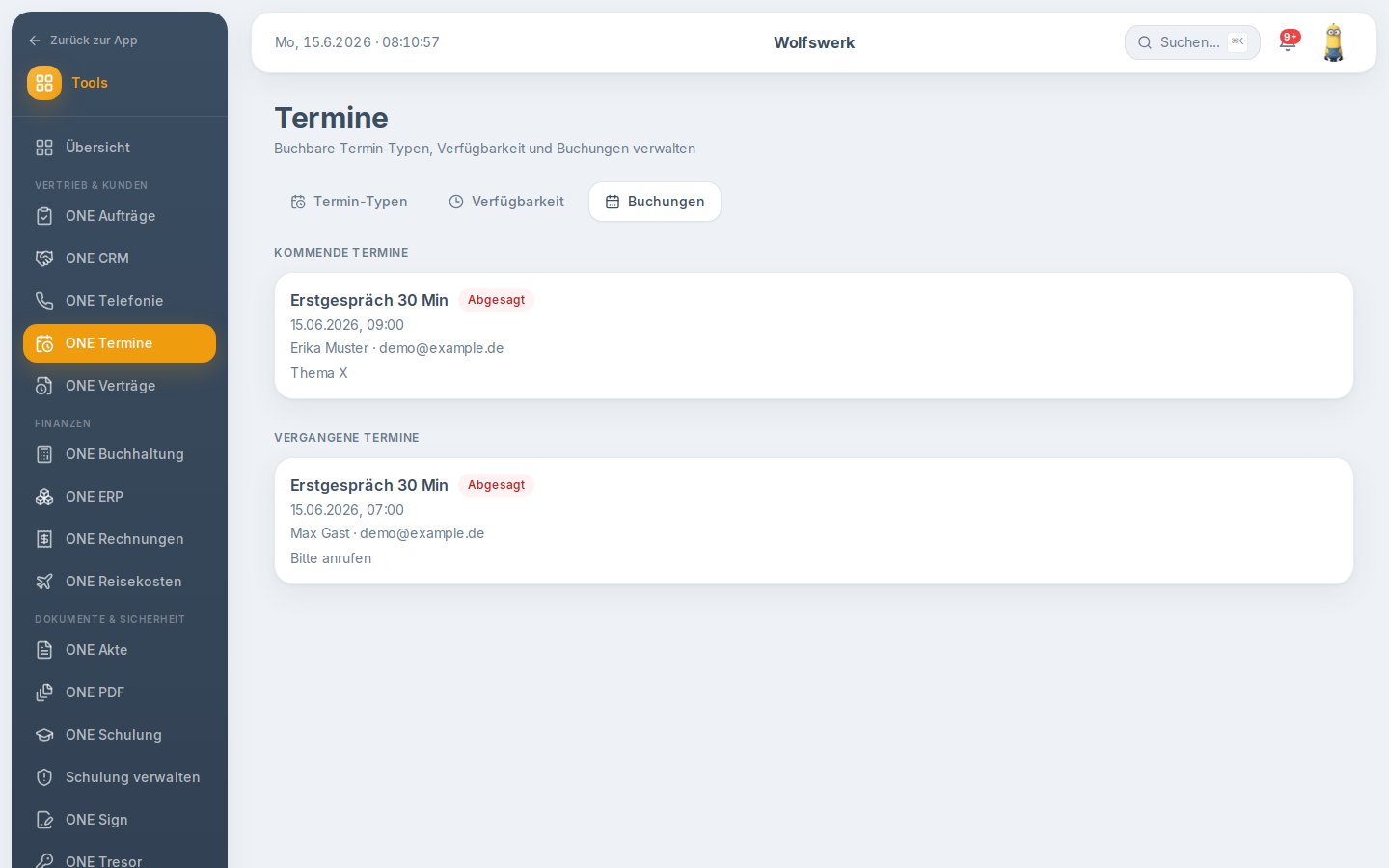This screenshot has width=1389, height=868.
Task: Click the ONE Termine calendar-clock icon
Action: (x=44, y=343)
